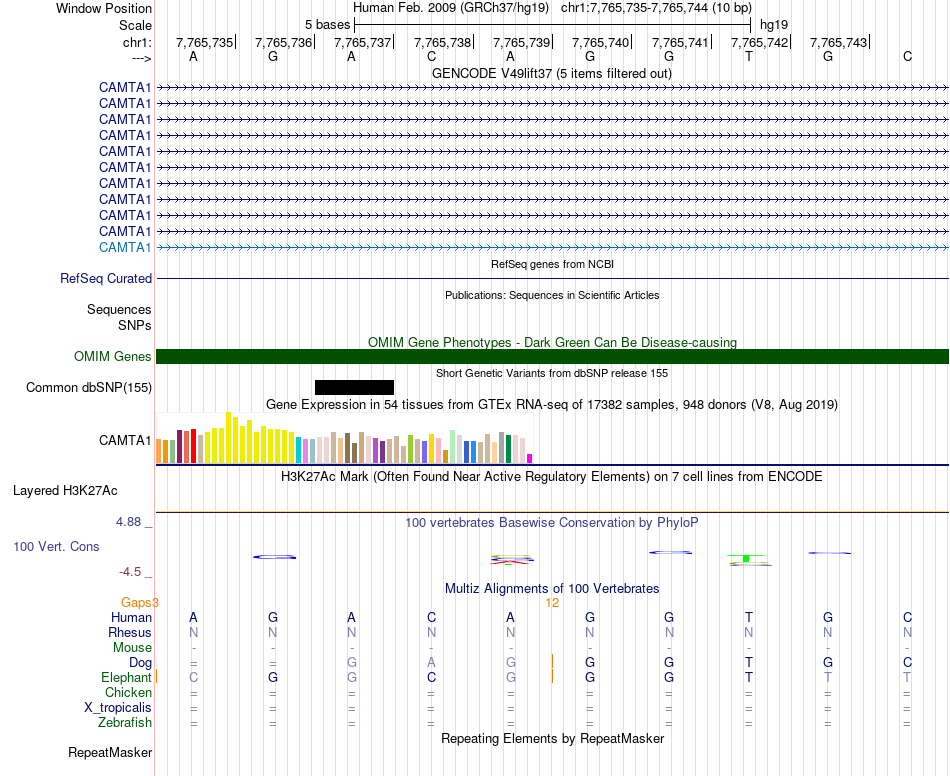Open 100 vertebrates Basewise Conservation by PhyloP title
Screen dimensions: 950x776
(x=551, y=522)
